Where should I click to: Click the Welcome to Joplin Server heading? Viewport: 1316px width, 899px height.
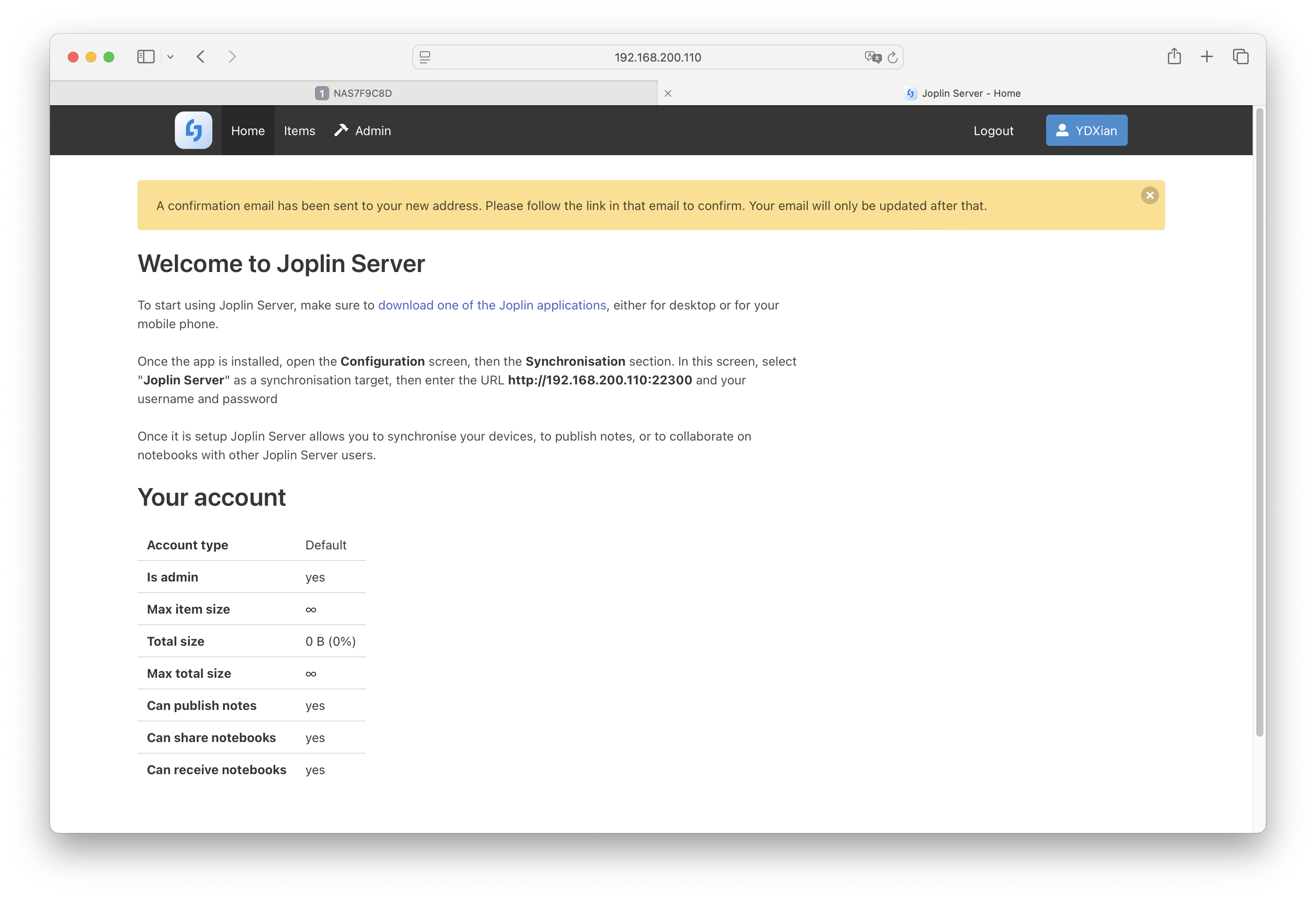coord(281,264)
